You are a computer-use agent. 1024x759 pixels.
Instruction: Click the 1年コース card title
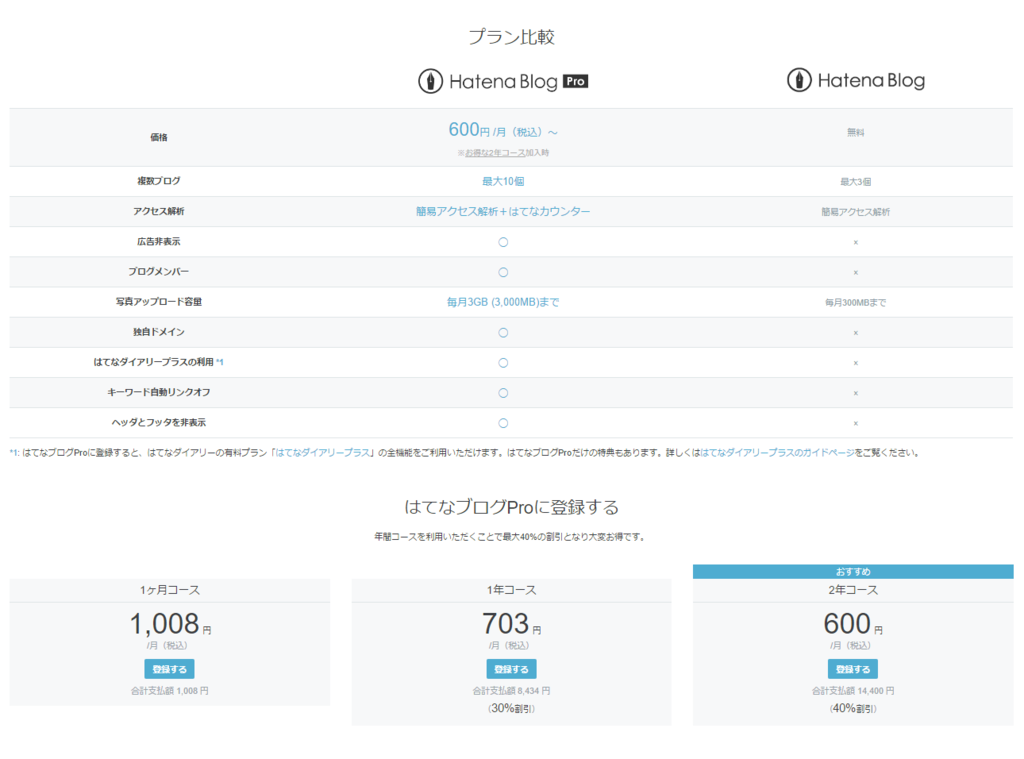(511, 590)
